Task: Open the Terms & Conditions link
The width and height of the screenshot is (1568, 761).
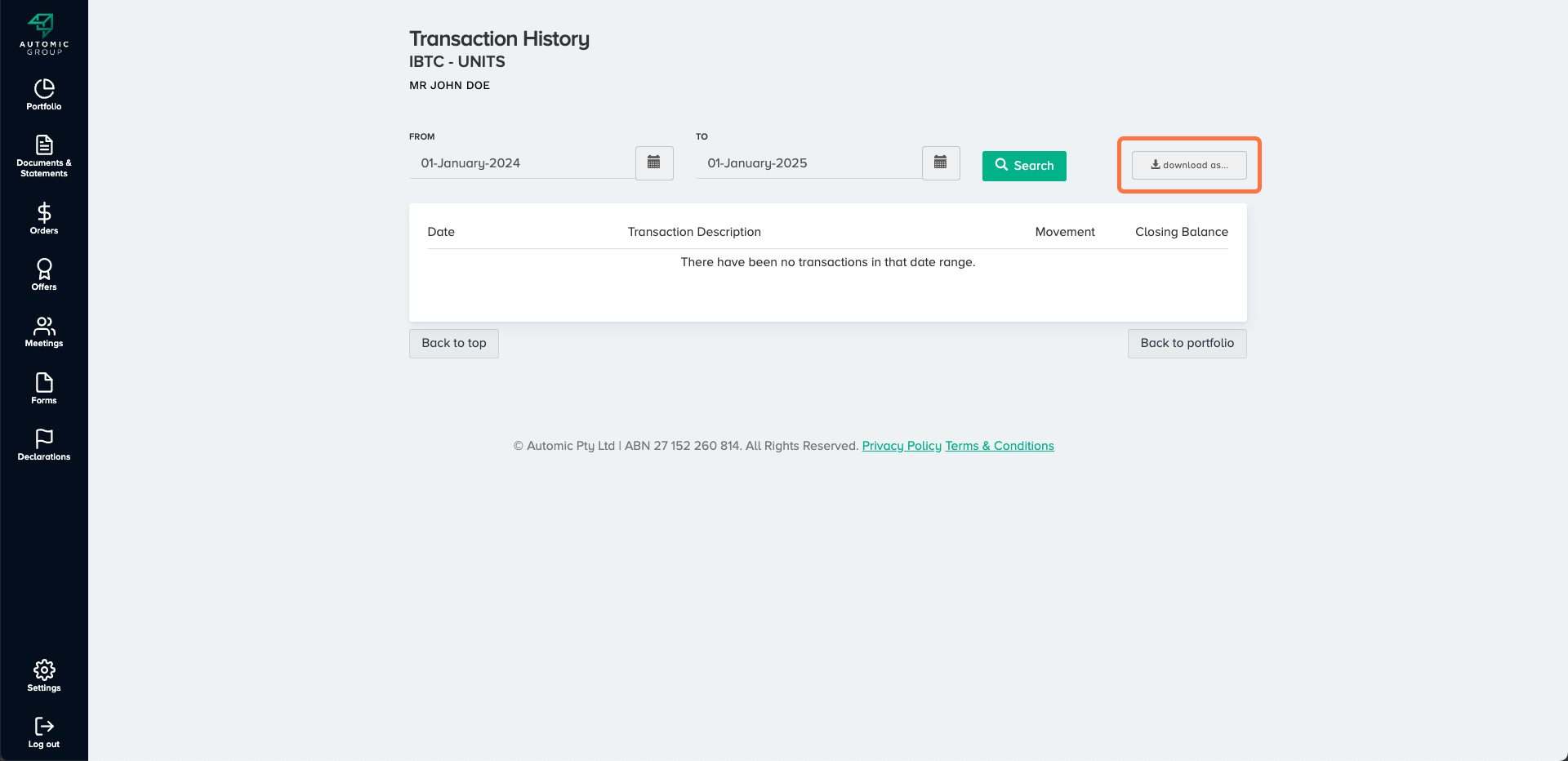Action: coord(1000,446)
